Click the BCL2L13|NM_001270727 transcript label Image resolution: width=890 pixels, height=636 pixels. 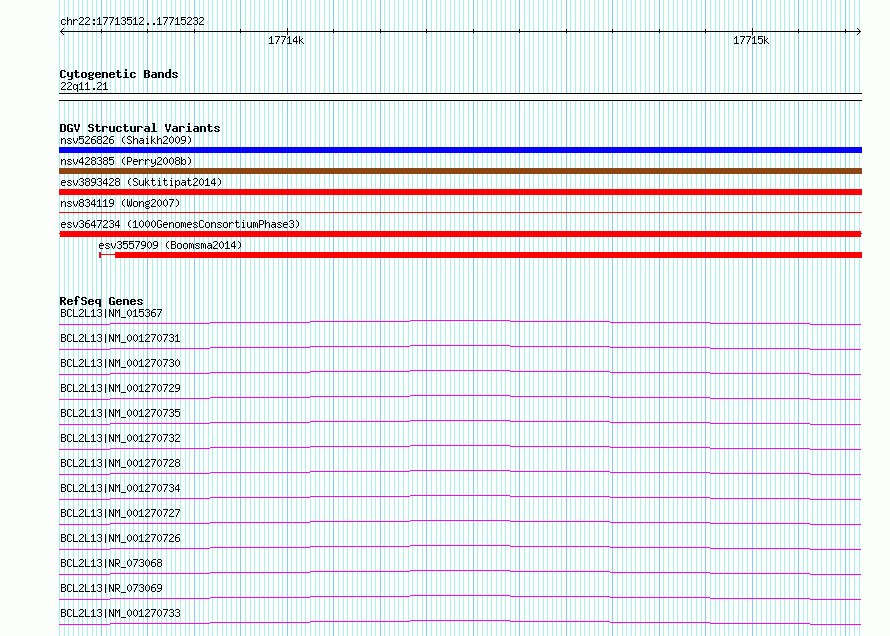point(120,513)
